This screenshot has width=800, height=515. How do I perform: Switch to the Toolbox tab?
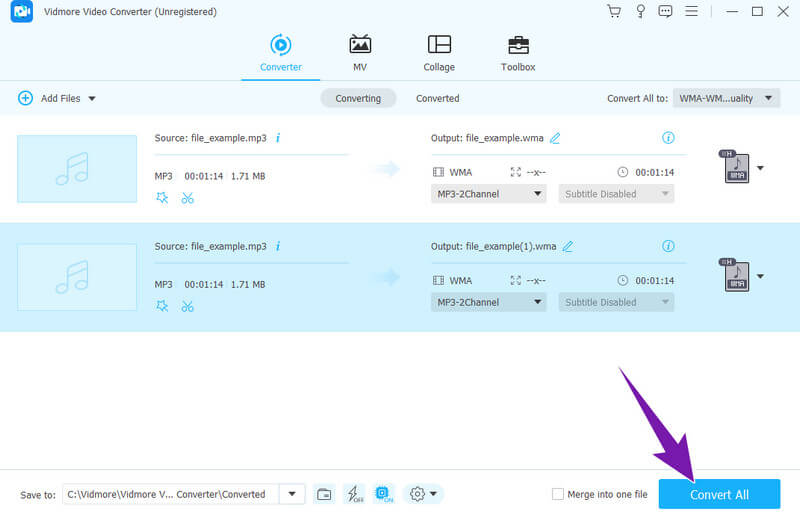[518, 53]
